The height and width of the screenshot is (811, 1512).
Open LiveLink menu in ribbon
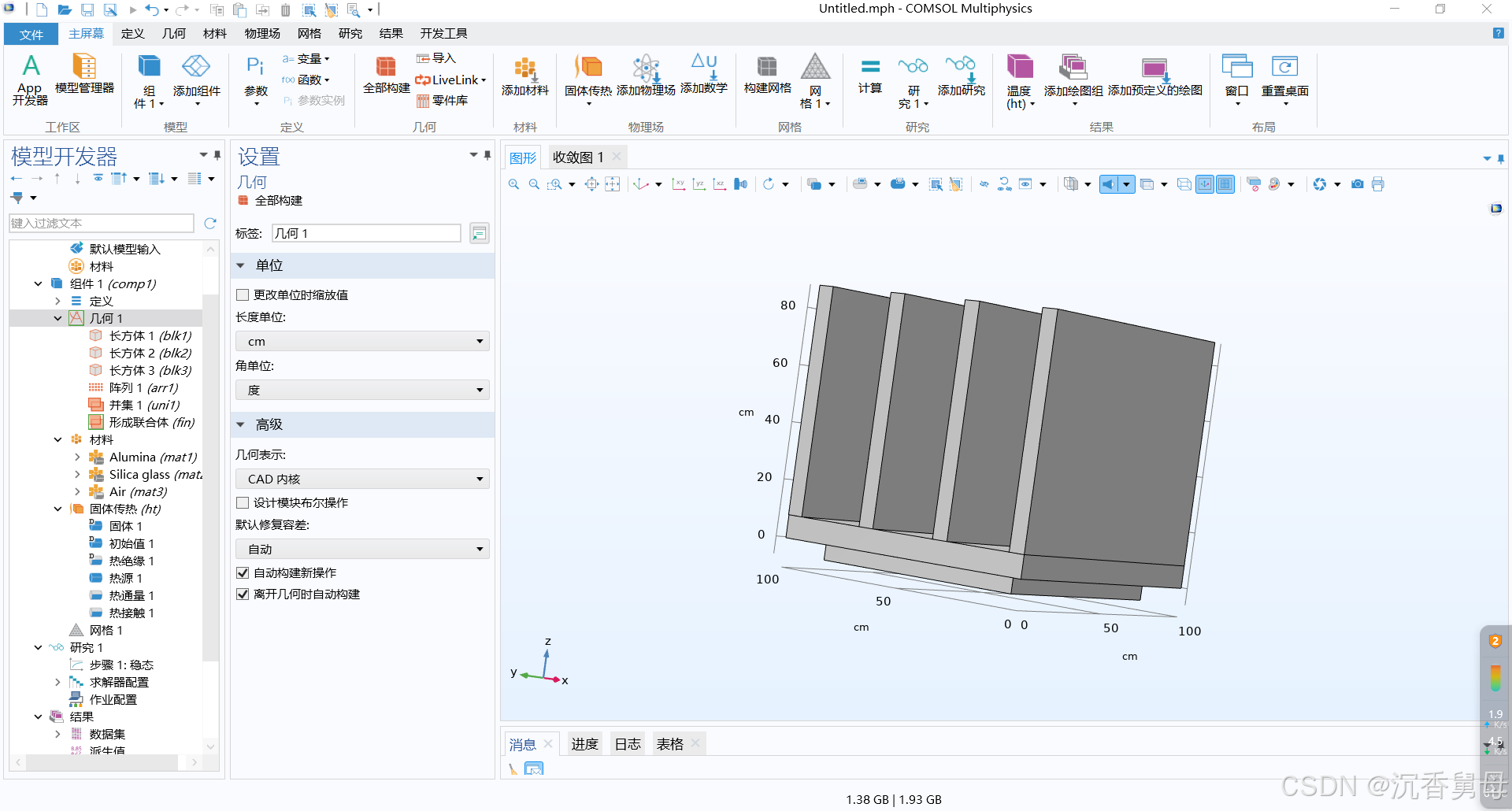click(451, 80)
